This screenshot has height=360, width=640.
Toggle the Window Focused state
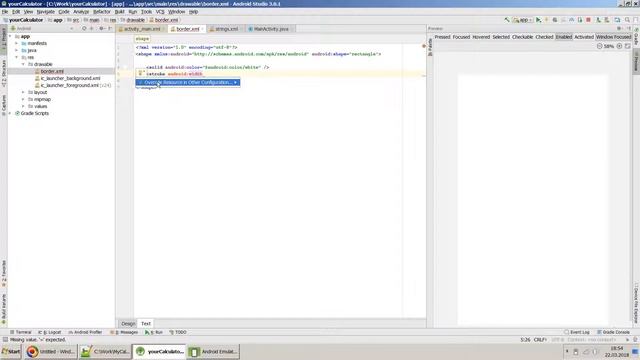point(613,37)
